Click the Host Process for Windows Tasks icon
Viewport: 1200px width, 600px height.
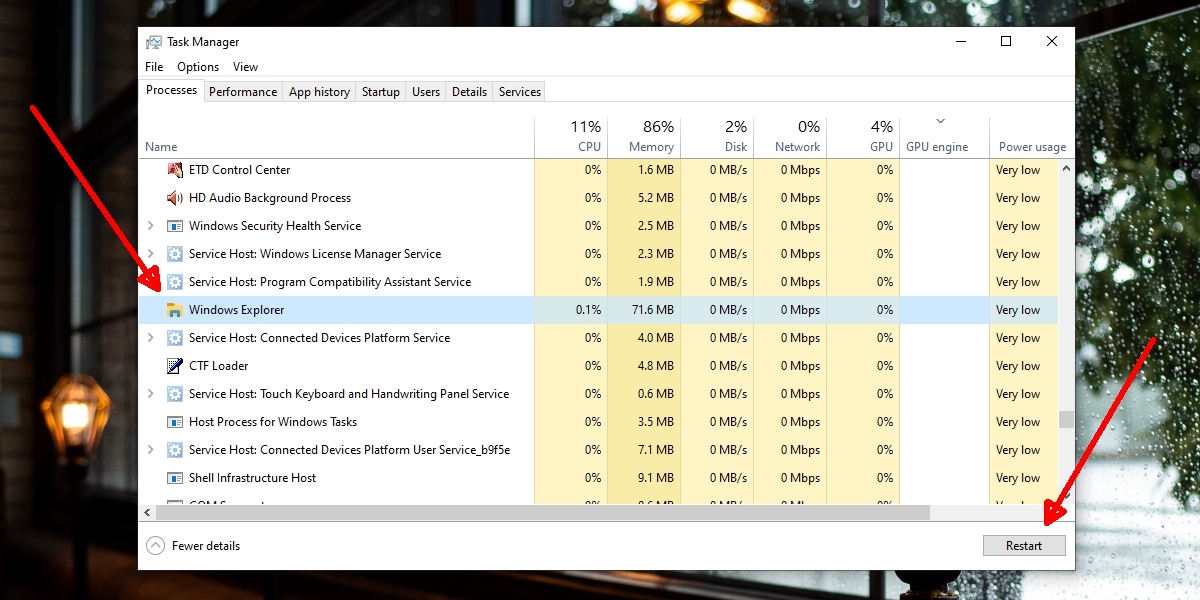pyautogui.click(x=175, y=422)
